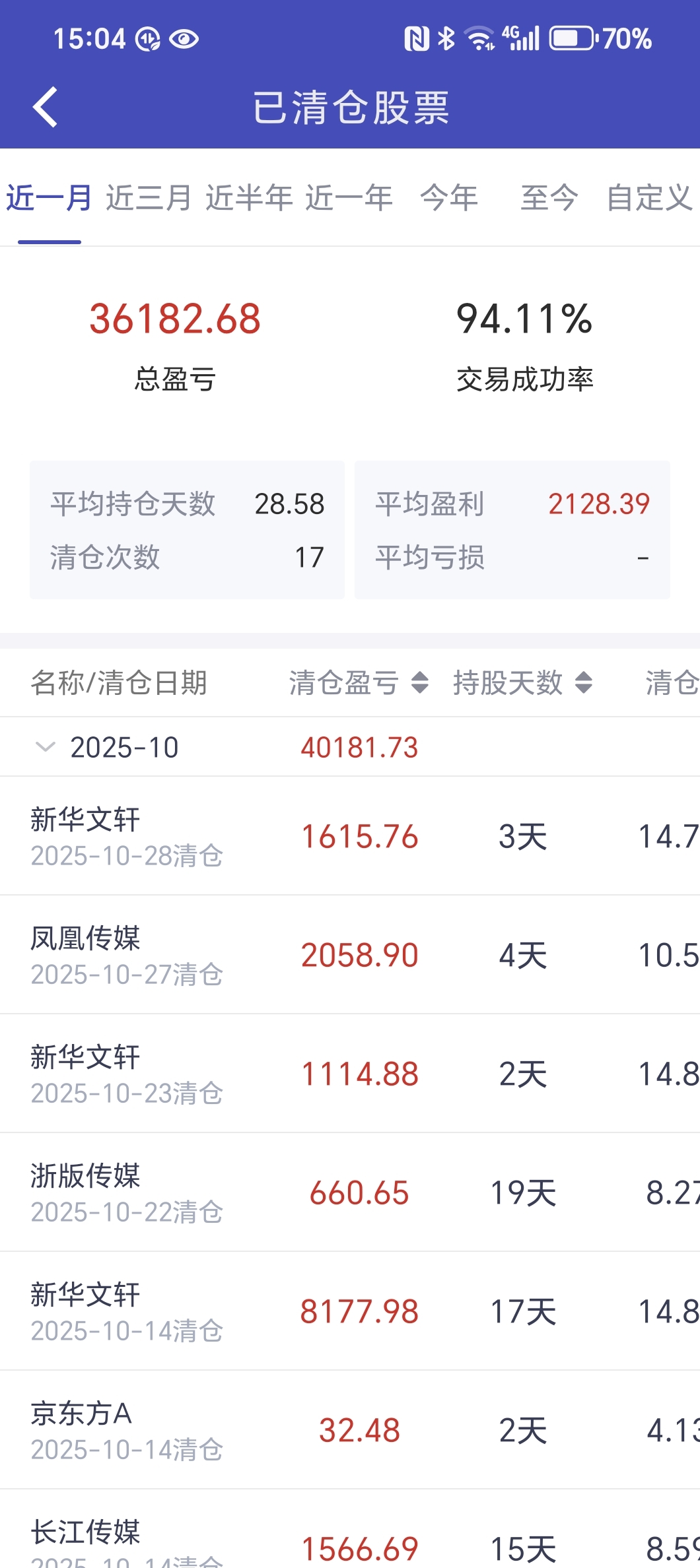Switch to the 近三月 tab
This screenshot has height=1568, width=700.
pos(149,198)
